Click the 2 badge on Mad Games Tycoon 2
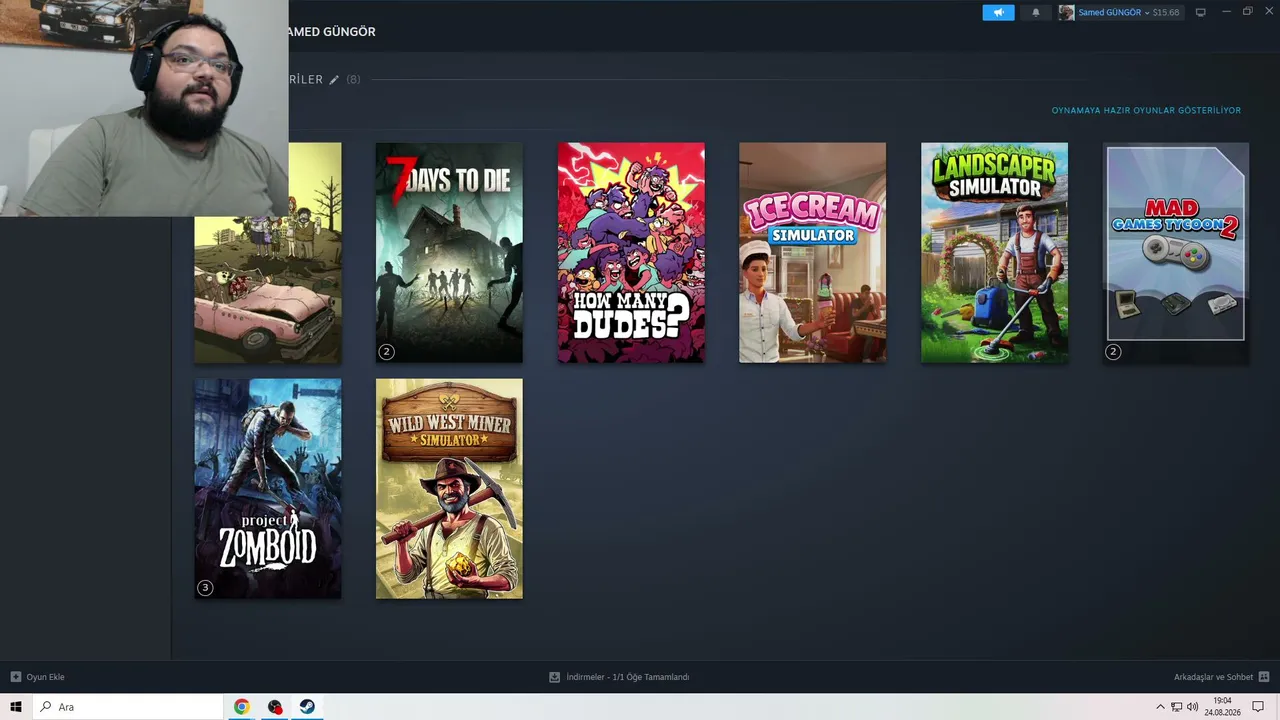Viewport: 1280px width, 720px height. click(x=1113, y=351)
